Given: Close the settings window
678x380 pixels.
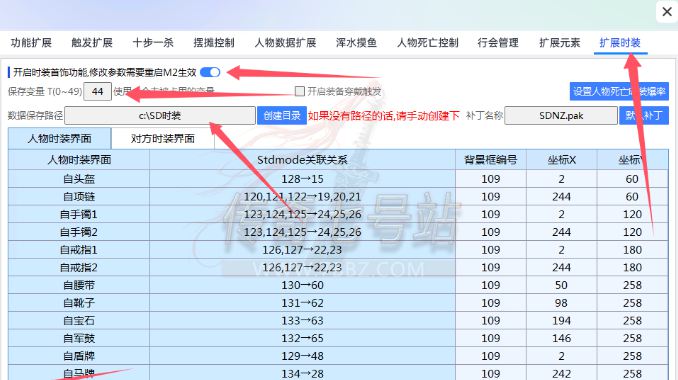Looking at the screenshot, I should tap(666, 12).
